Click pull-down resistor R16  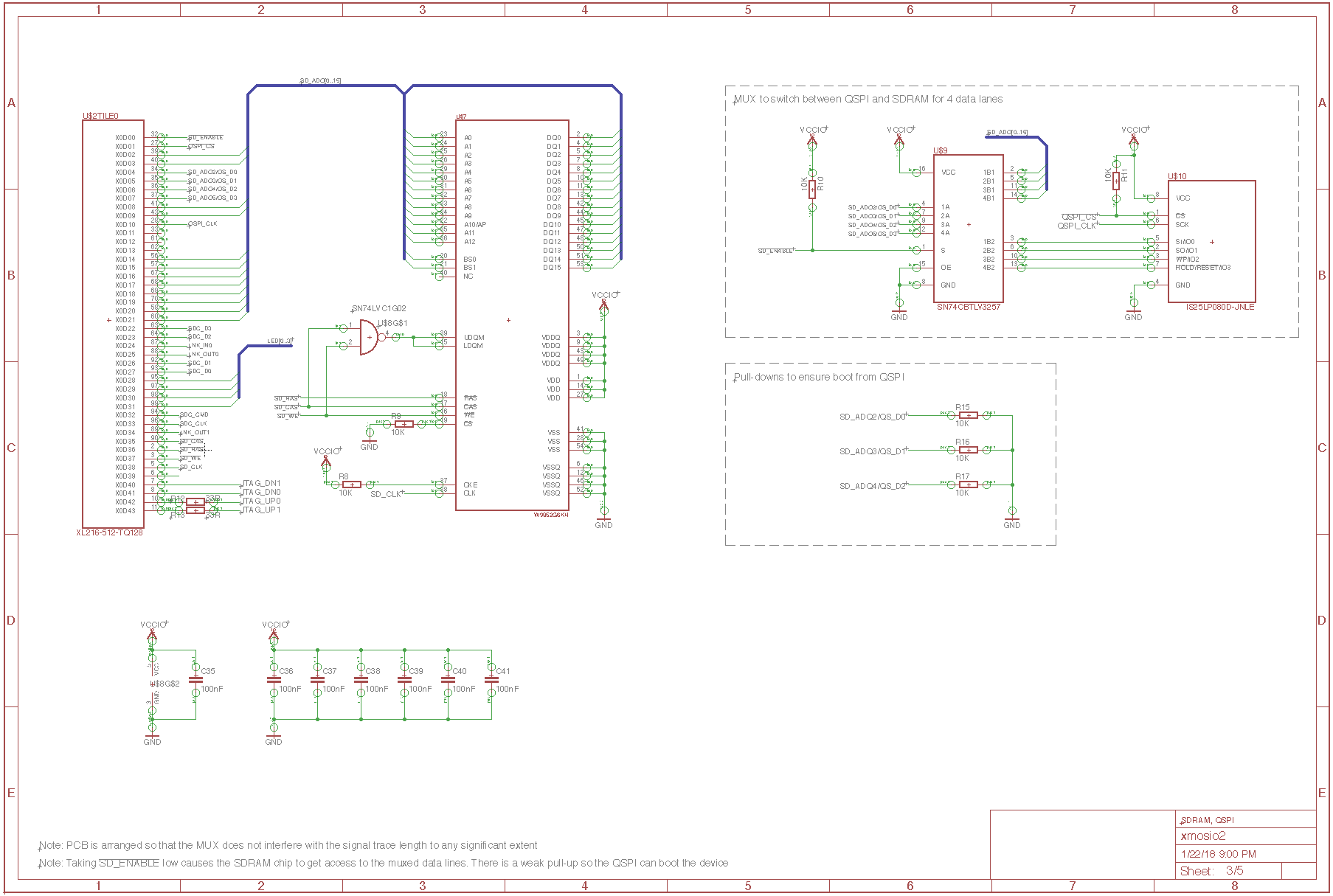969,450
